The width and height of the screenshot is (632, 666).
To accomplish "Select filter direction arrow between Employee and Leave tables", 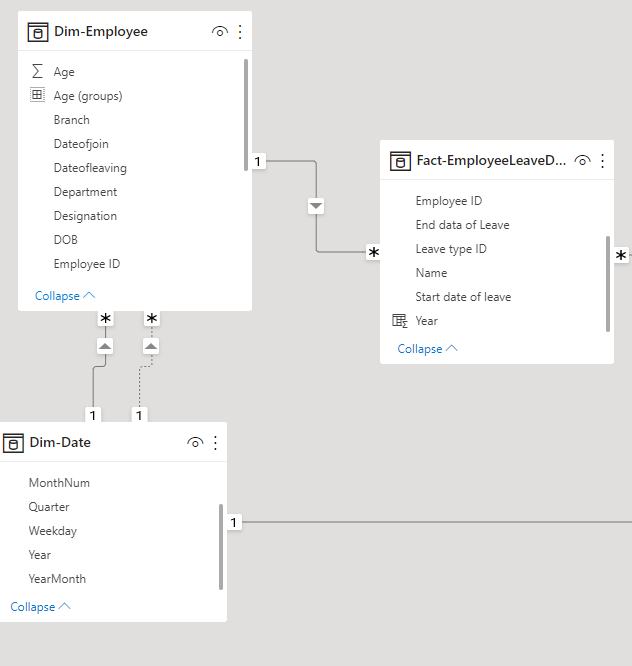I will click(x=316, y=206).
